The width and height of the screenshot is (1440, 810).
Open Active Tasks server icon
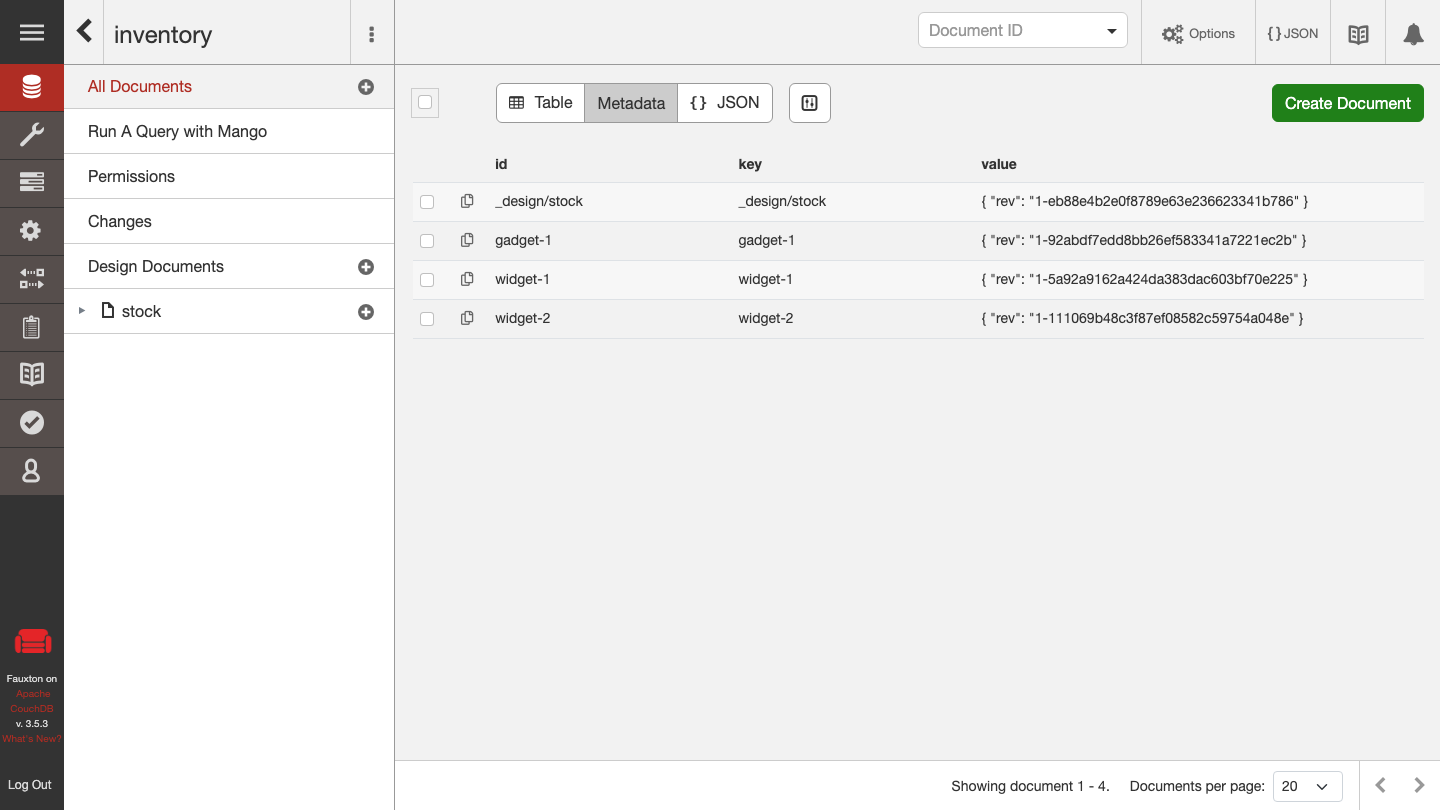point(32,182)
